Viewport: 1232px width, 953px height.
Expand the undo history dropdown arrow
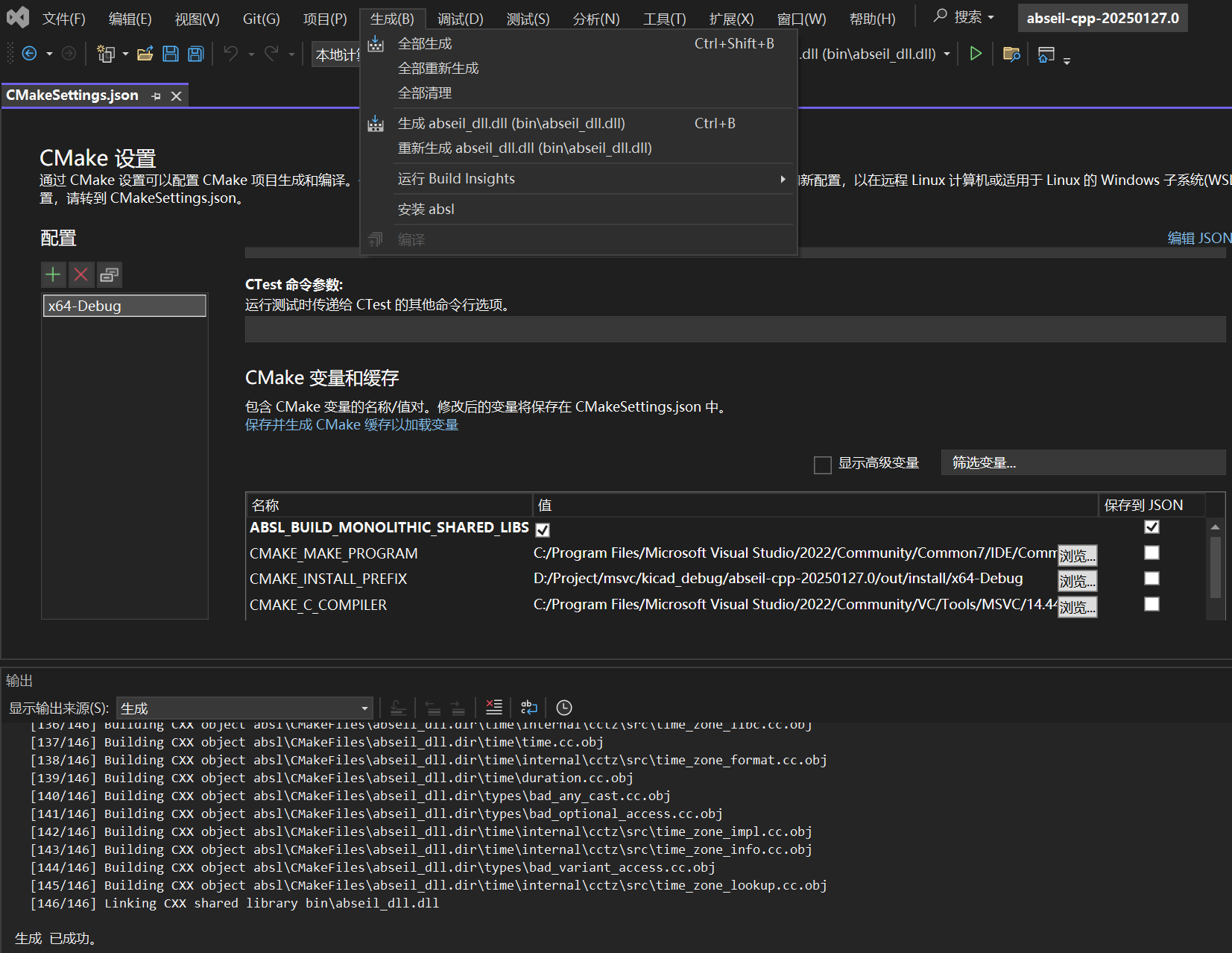coord(251,54)
